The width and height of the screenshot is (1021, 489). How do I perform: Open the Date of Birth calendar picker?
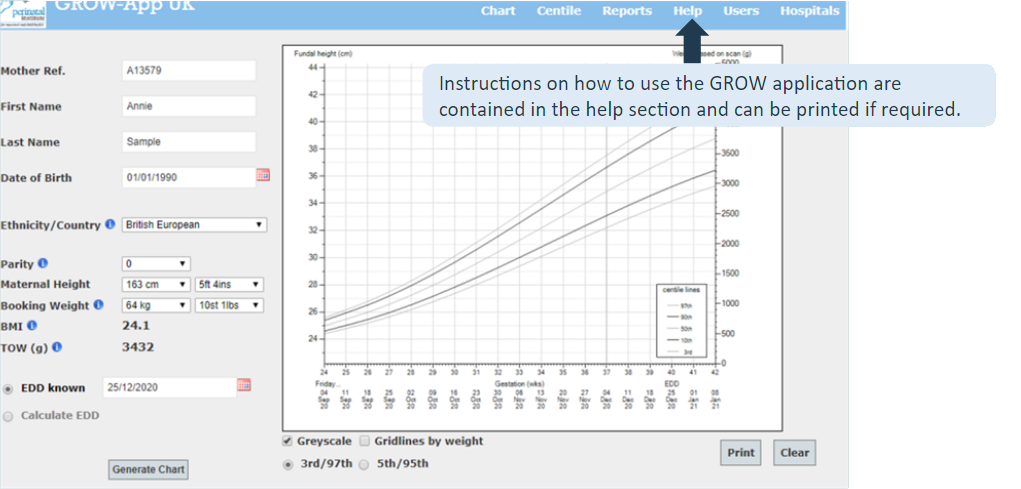[263, 176]
